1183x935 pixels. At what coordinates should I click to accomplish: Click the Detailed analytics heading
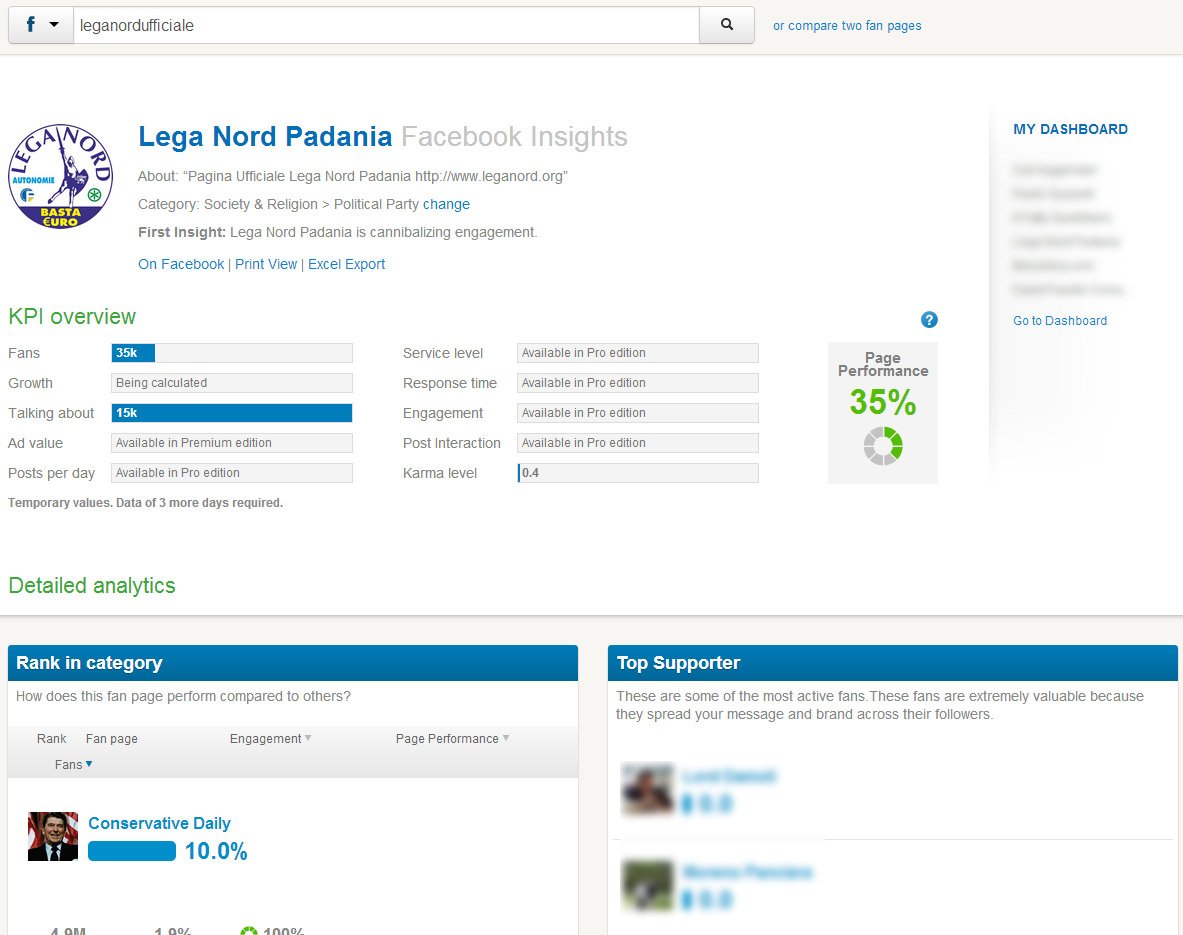pos(91,586)
